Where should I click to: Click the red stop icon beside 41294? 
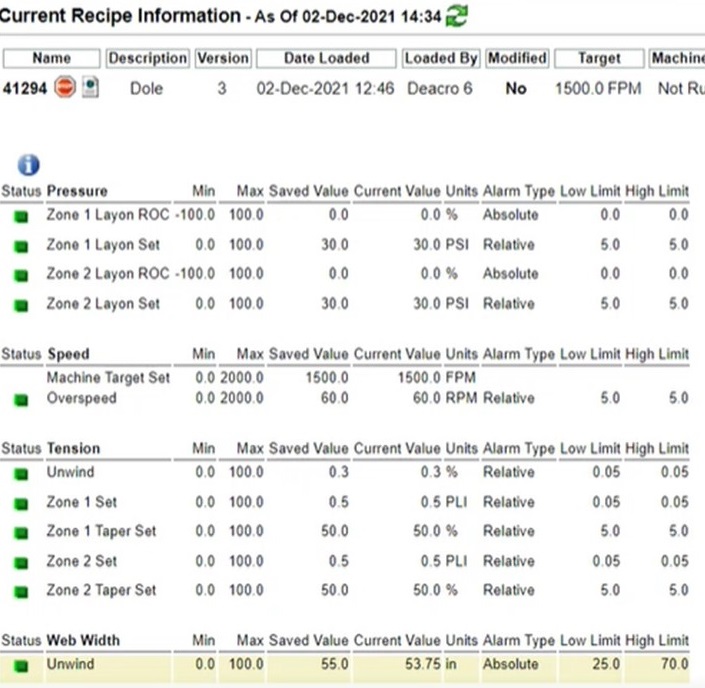[65, 88]
